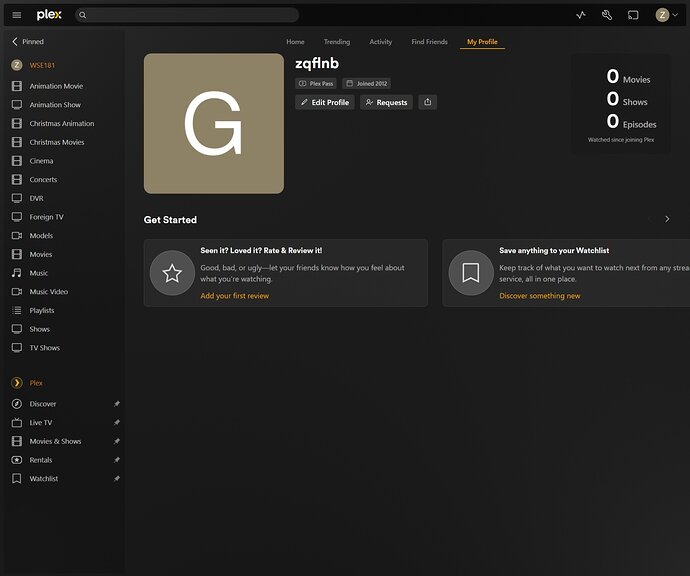Open the Activity pulse icon in top bar
The width and height of the screenshot is (690, 576).
tap(581, 15)
